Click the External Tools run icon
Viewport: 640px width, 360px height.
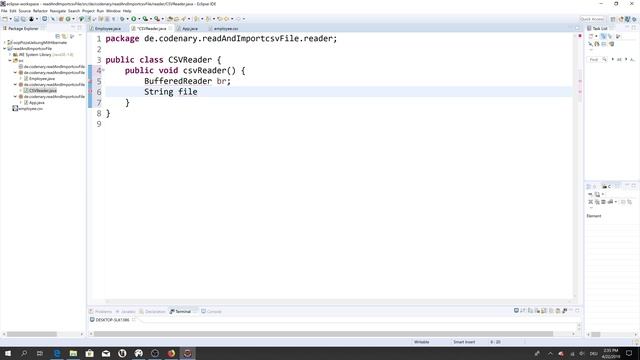click(x=157, y=19)
